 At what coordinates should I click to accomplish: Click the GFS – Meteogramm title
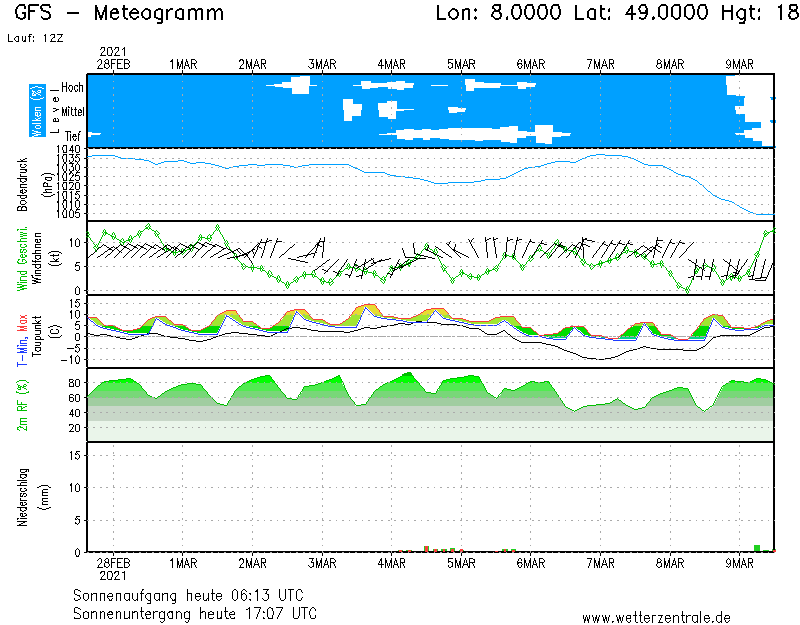[120, 14]
